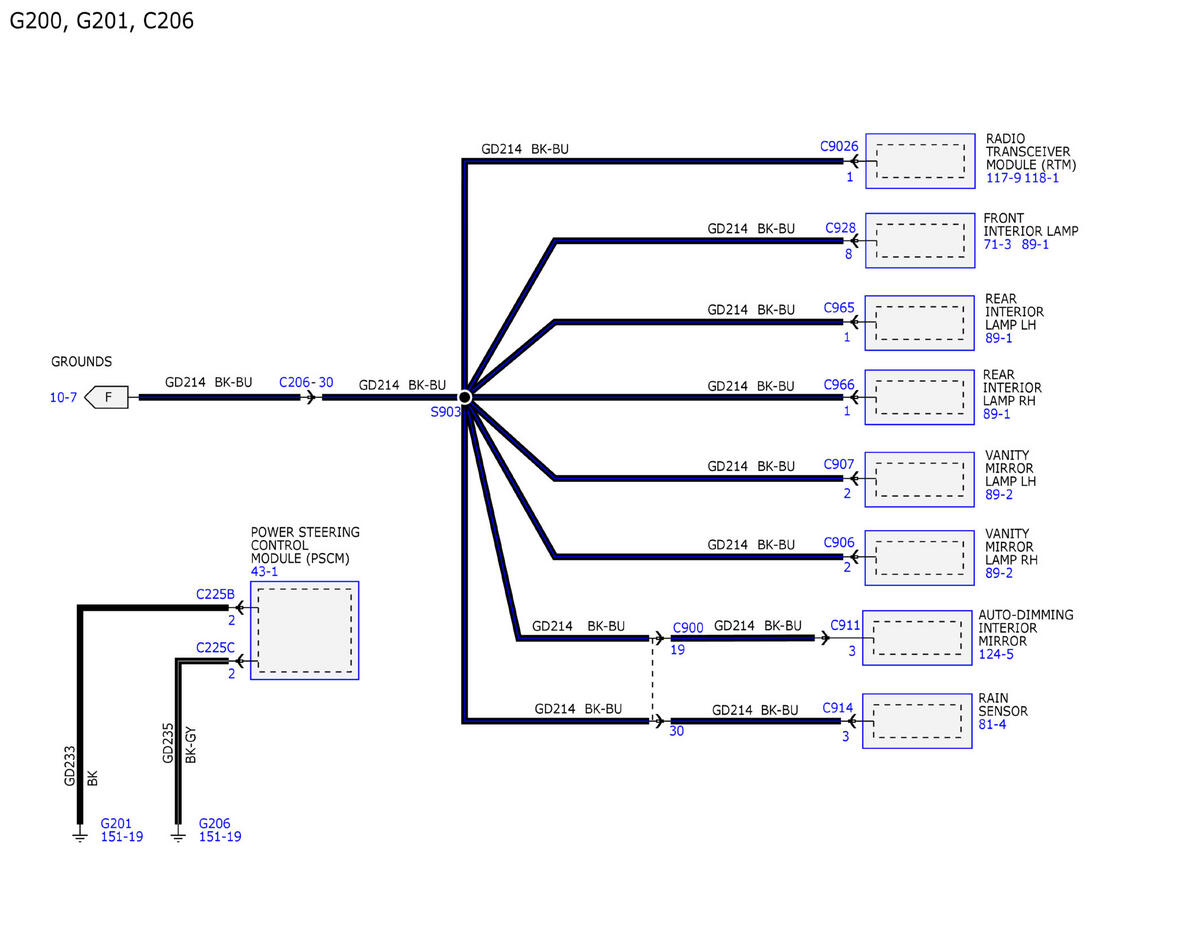The height and width of the screenshot is (927, 1200).
Task: Select the S903 splice junction dot
Action: (x=465, y=397)
